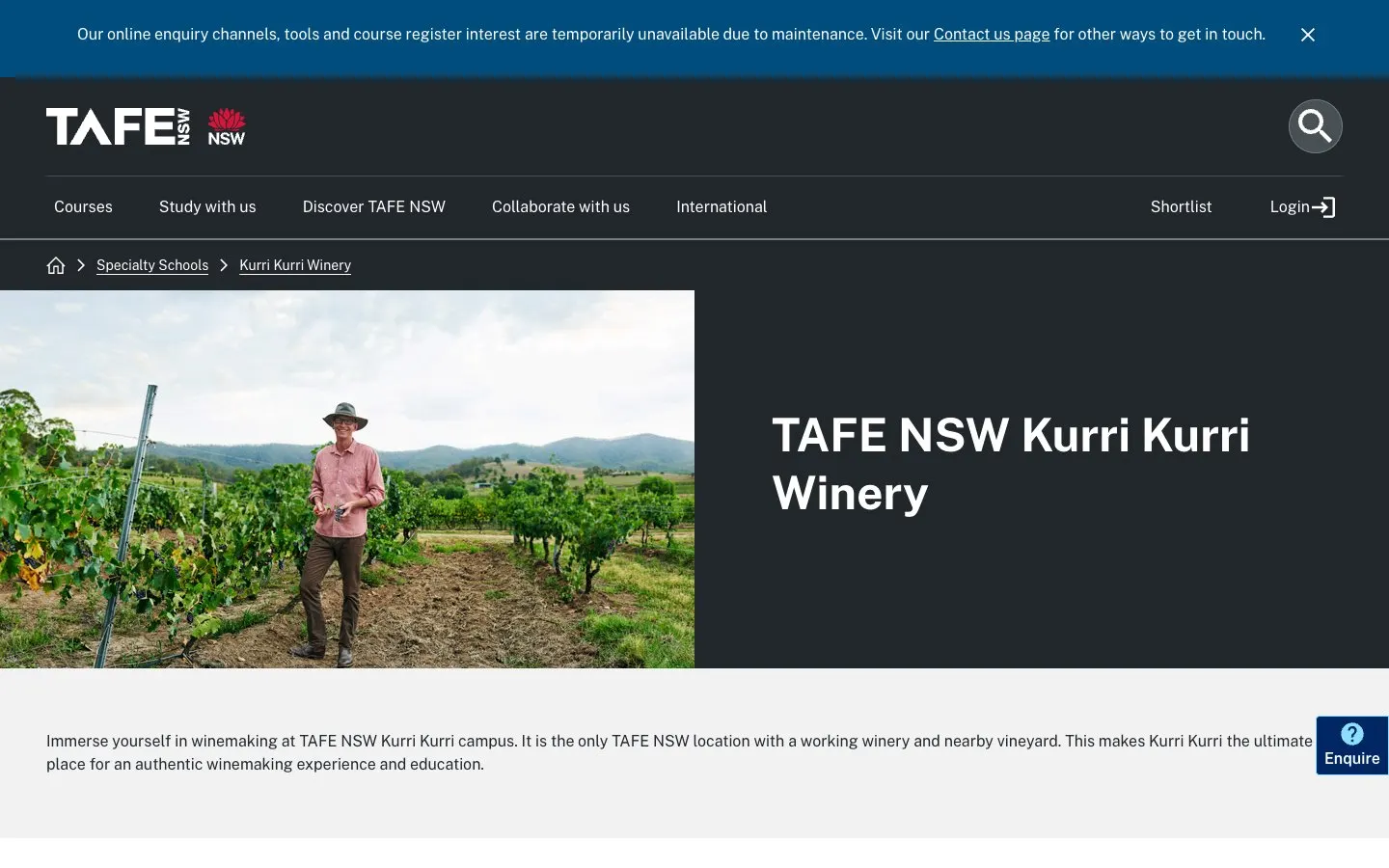Click the vineyard hero photo

click(x=347, y=479)
